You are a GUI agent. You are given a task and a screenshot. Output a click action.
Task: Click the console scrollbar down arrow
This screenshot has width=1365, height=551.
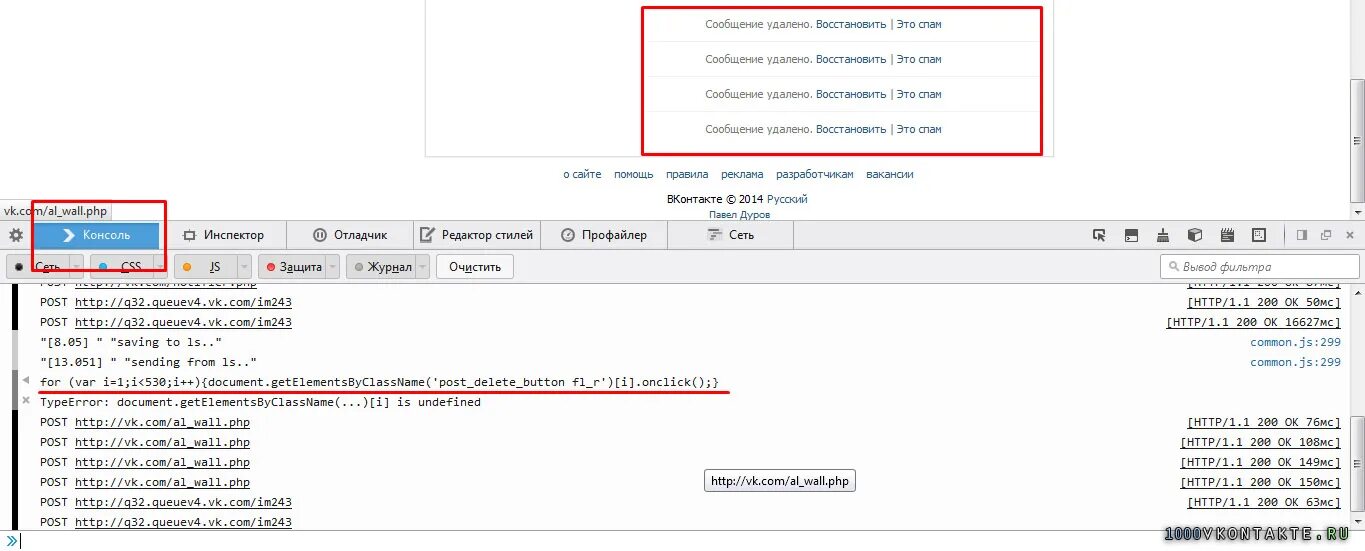[x=1357, y=524]
